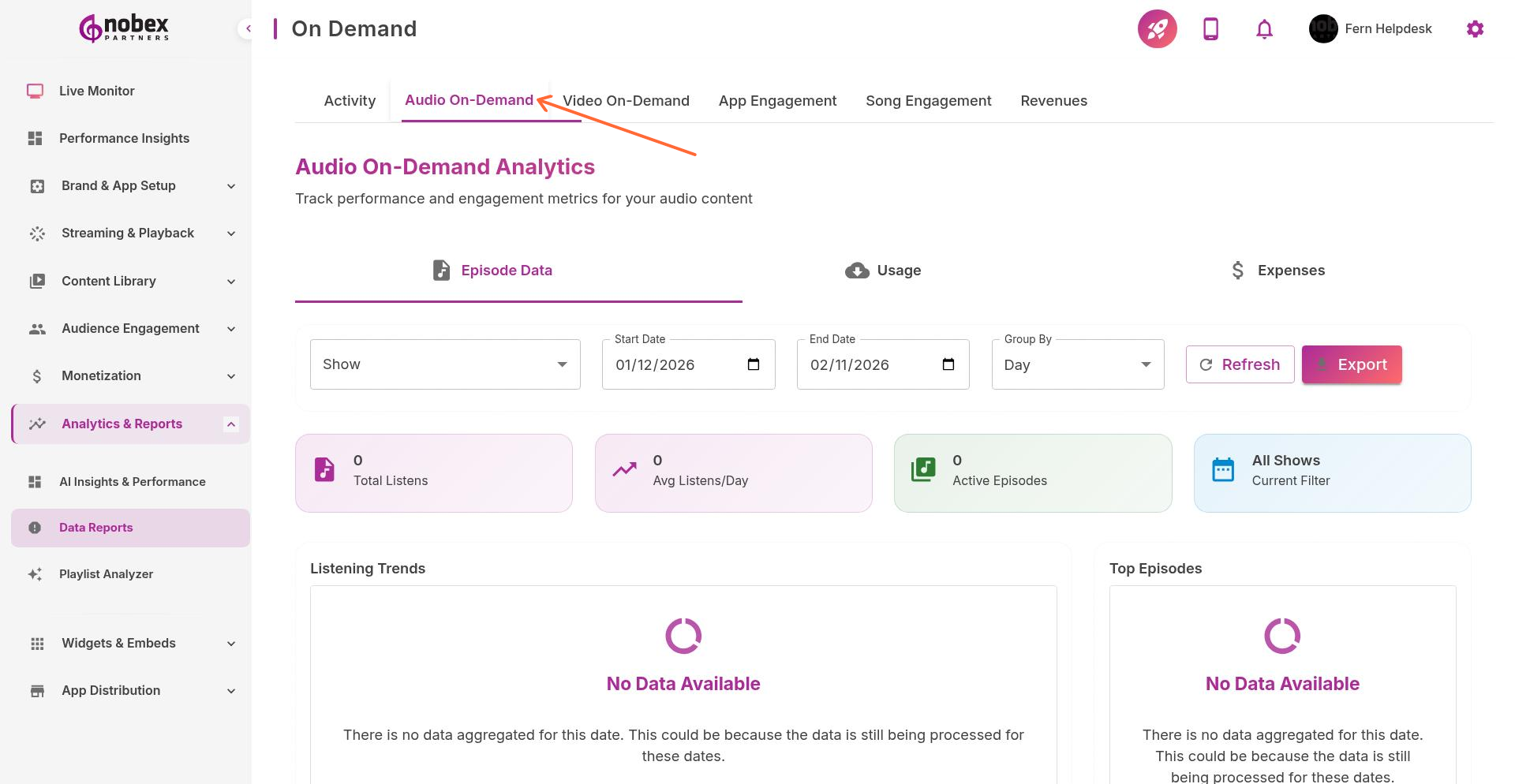Open the Show dropdown filter
The height and width of the screenshot is (784, 1515).
(x=444, y=364)
